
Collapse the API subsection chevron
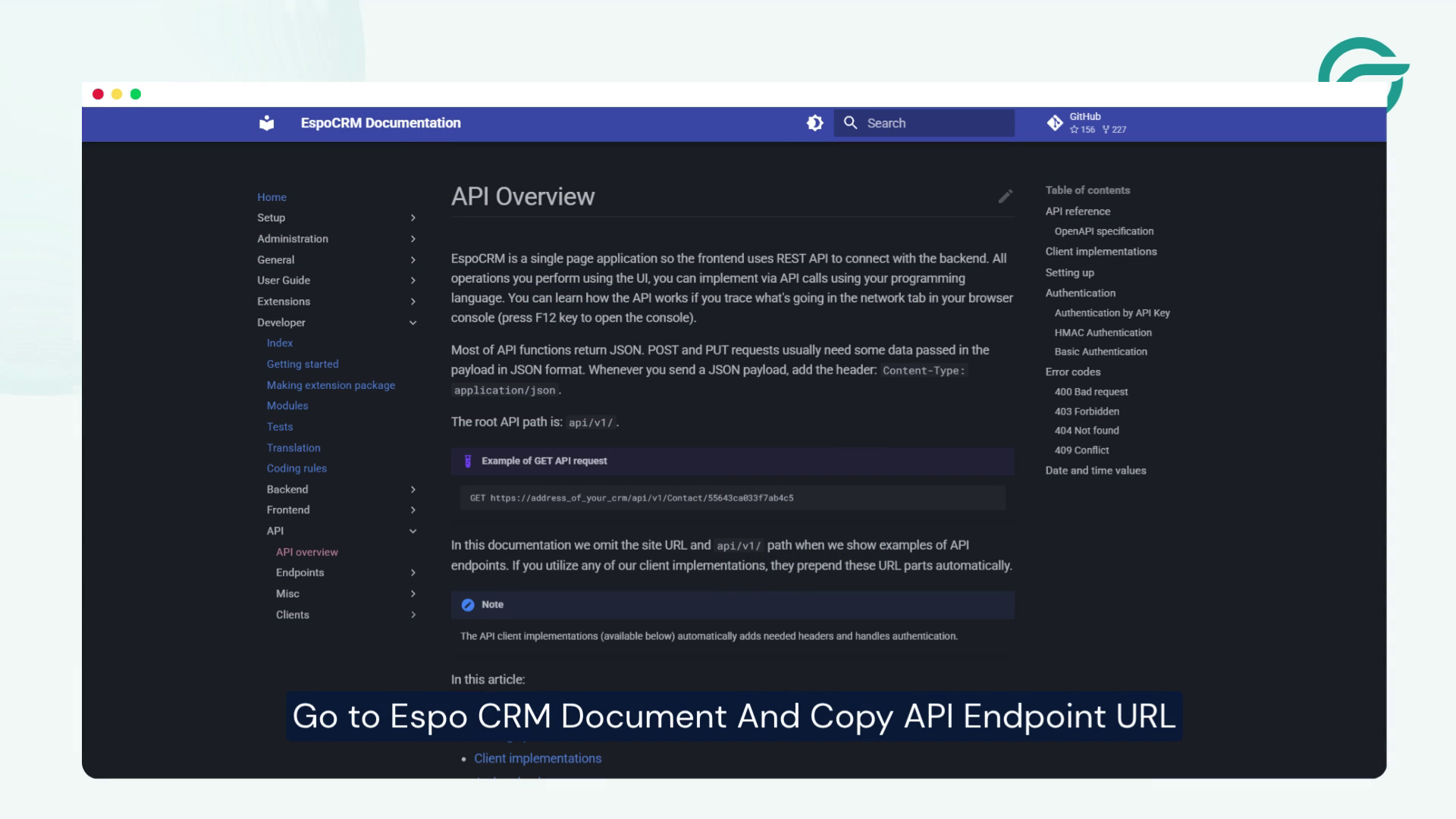(x=413, y=532)
